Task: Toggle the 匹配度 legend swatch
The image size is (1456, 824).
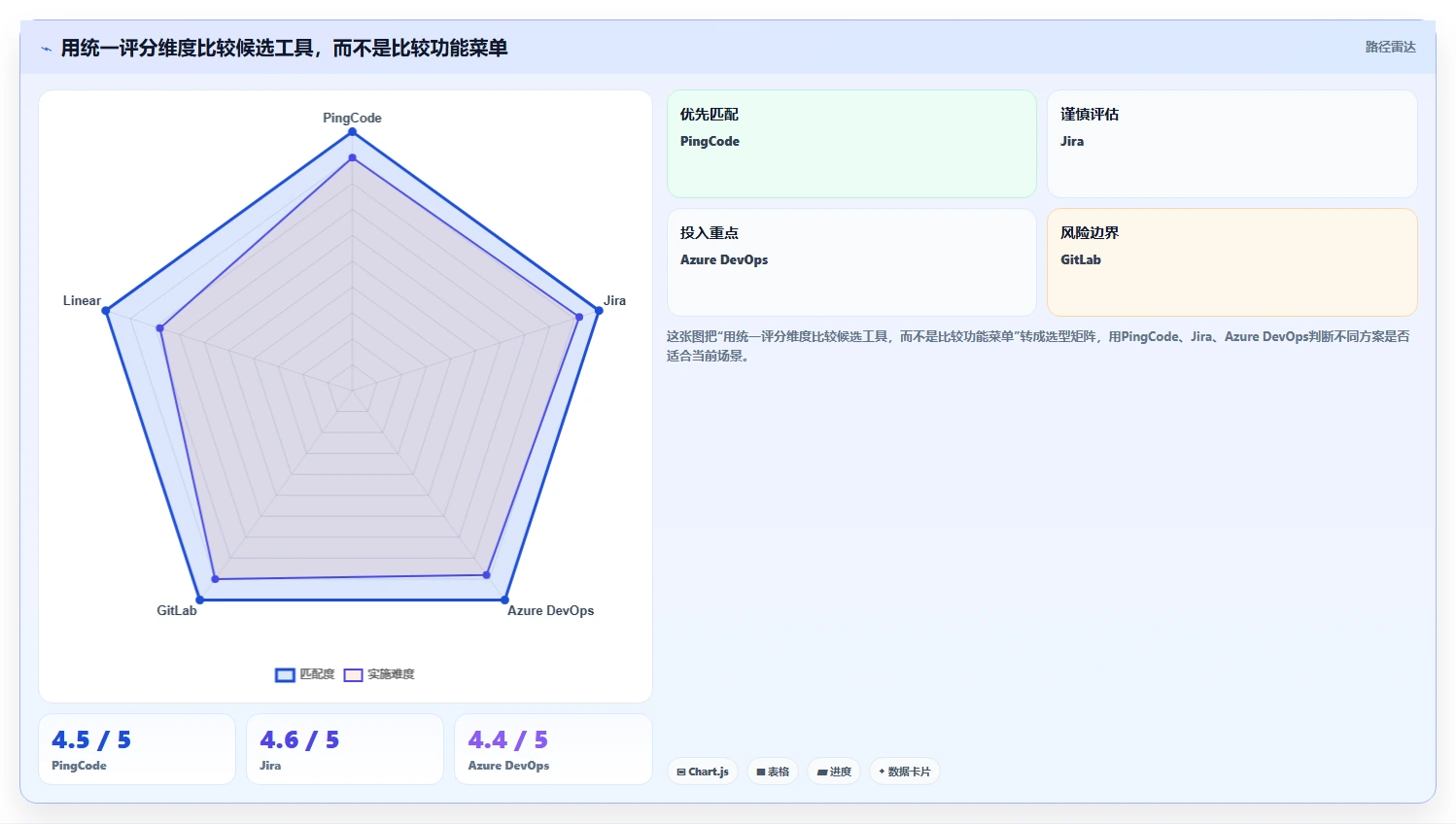Action: (285, 674)
